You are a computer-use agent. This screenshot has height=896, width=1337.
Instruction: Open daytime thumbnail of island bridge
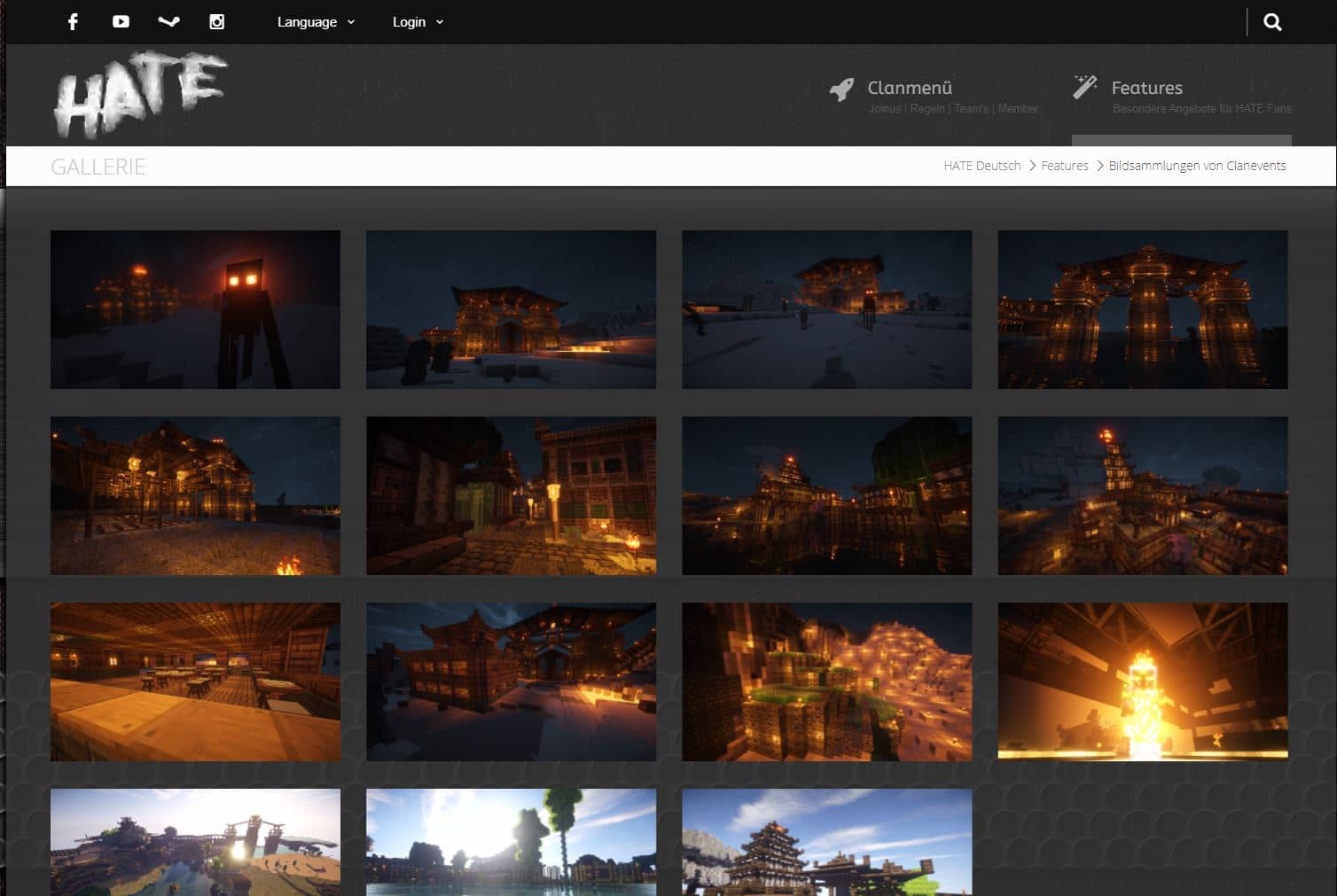coord(195,842)
